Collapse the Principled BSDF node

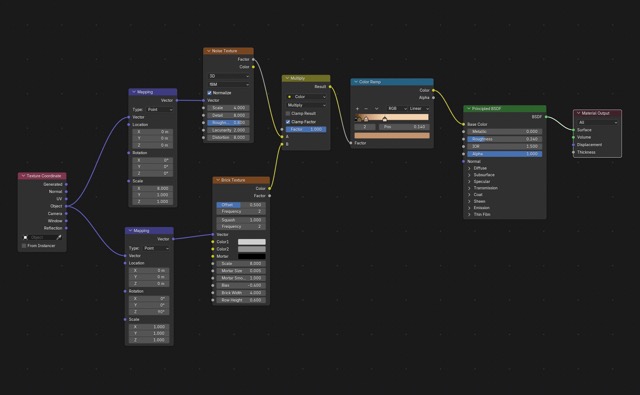click(x=469, y=109)
